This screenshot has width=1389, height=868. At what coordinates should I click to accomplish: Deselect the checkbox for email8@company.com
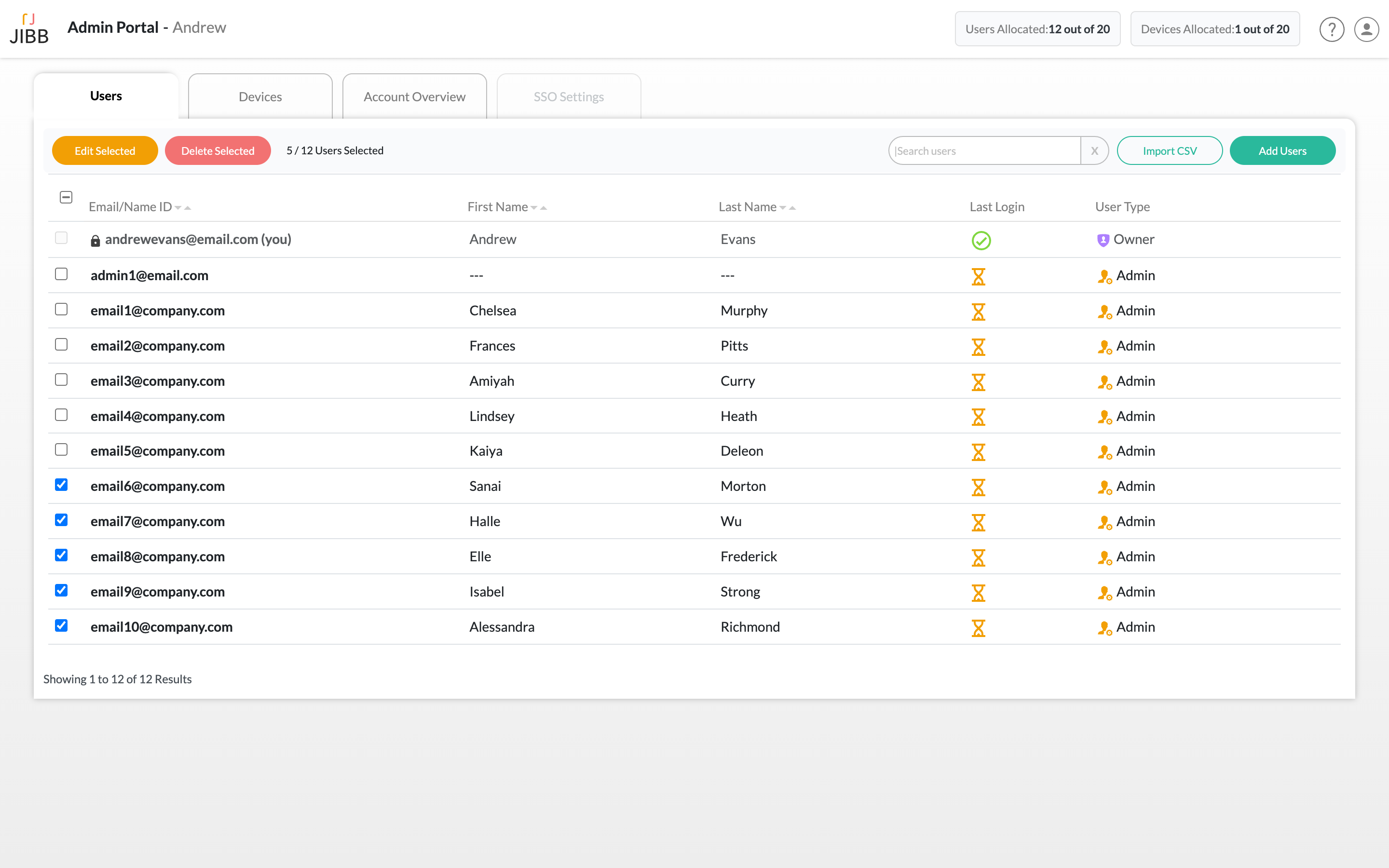pos(61,555)
